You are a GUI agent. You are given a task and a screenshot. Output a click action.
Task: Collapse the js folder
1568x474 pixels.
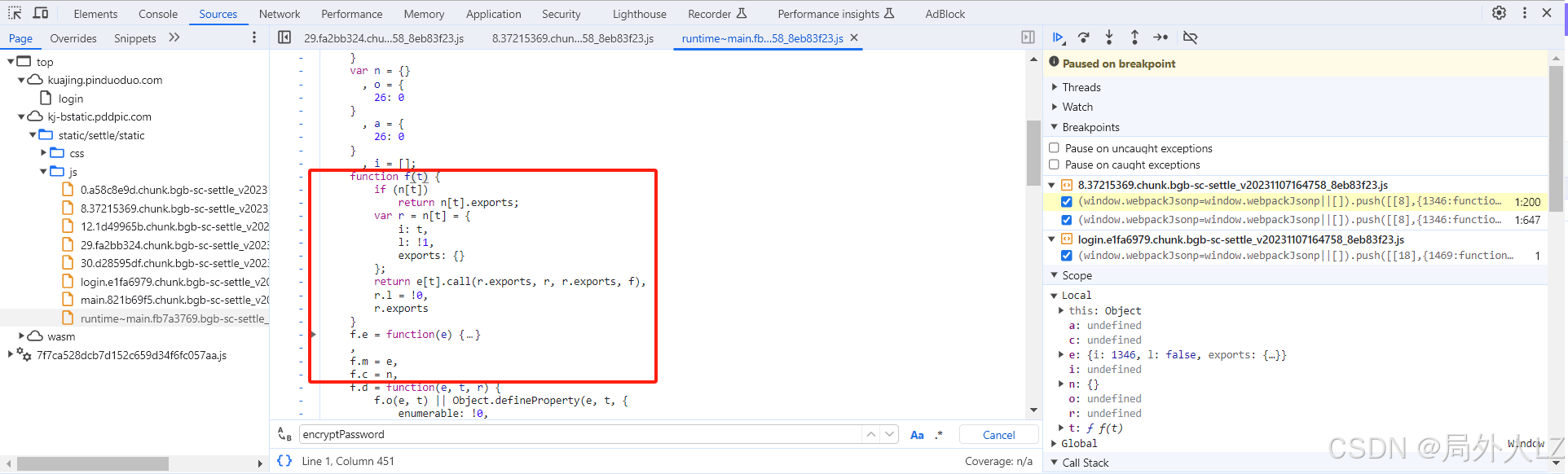coord(44,172)
